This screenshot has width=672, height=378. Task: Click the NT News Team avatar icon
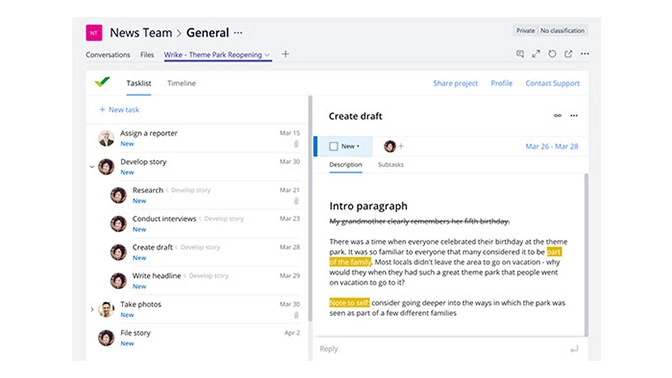94,33
